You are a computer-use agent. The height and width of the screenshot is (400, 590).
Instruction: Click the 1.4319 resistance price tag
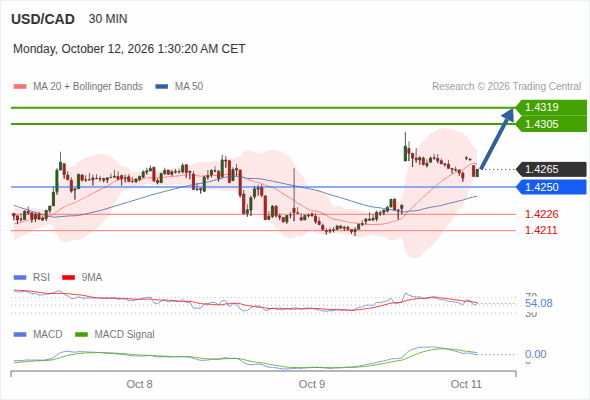coord(551,107)
